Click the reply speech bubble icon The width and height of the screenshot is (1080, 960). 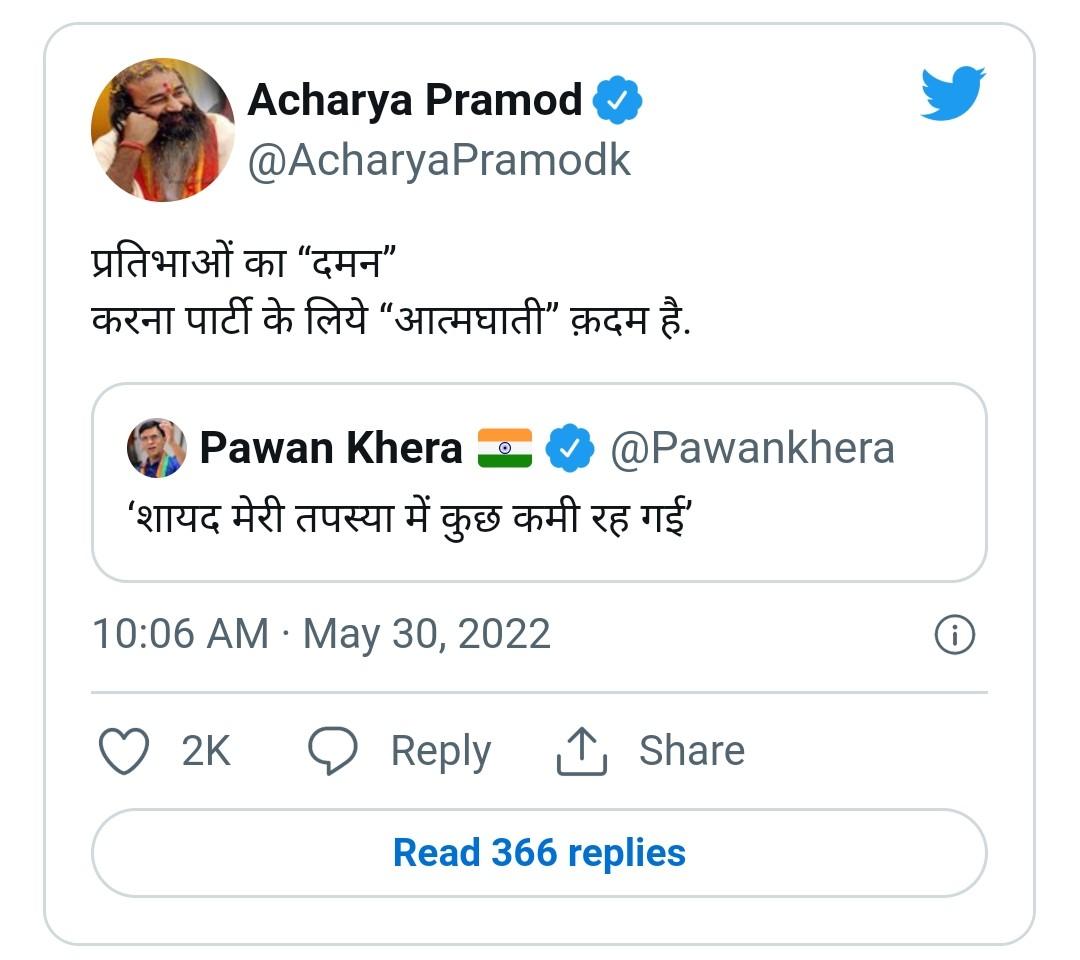tap(333, 751)
